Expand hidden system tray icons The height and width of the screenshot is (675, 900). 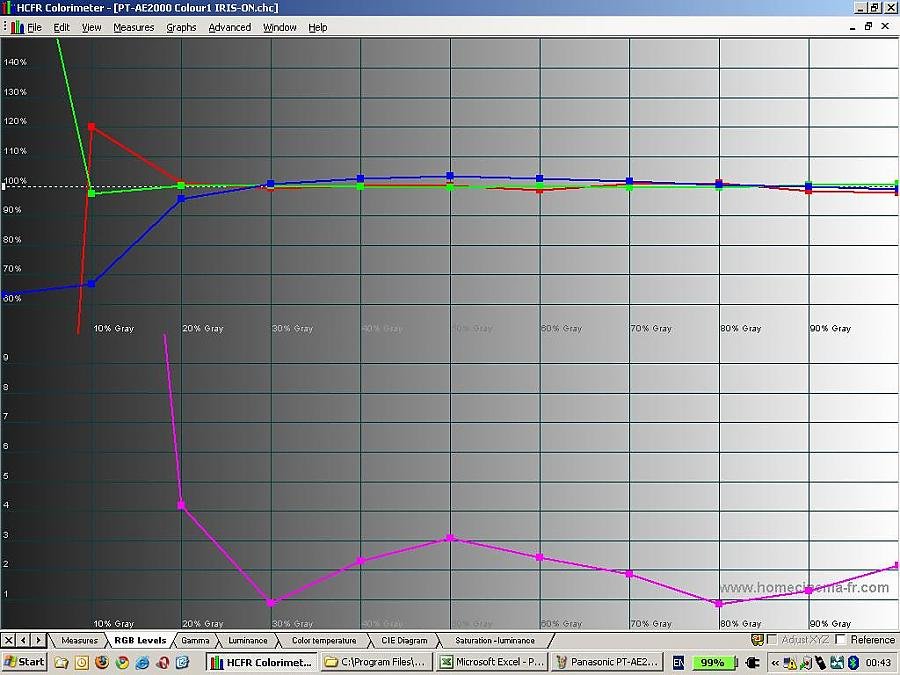point(775,662)
